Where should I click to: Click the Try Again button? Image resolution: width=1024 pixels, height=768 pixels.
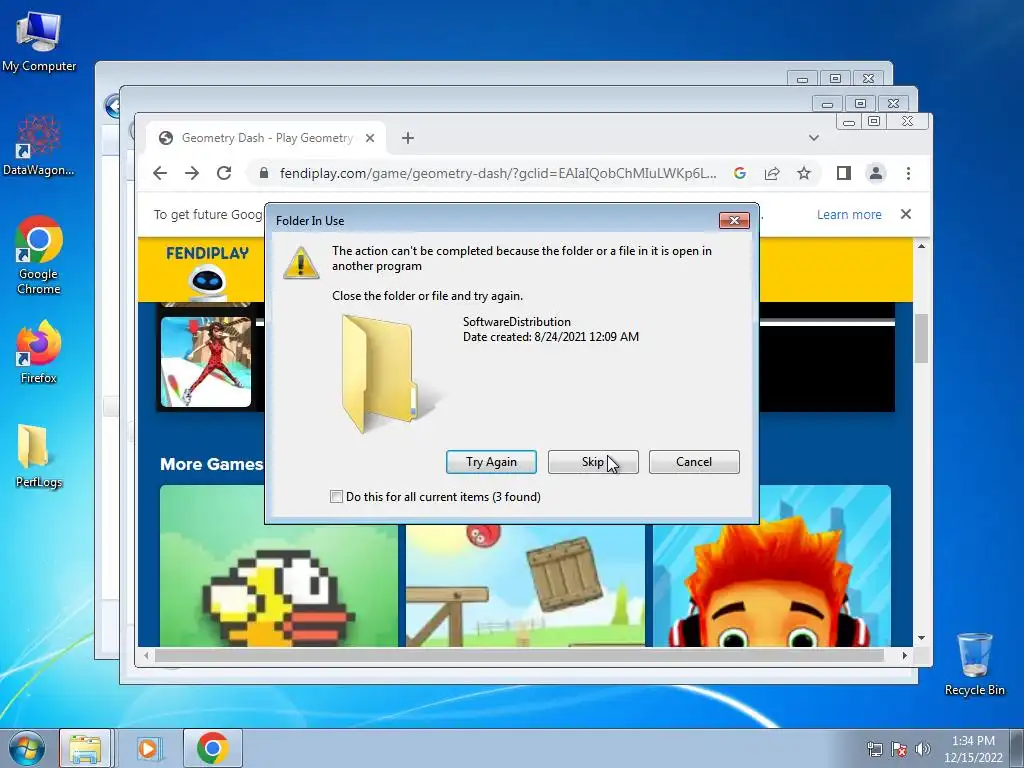(x=491, y=462)
